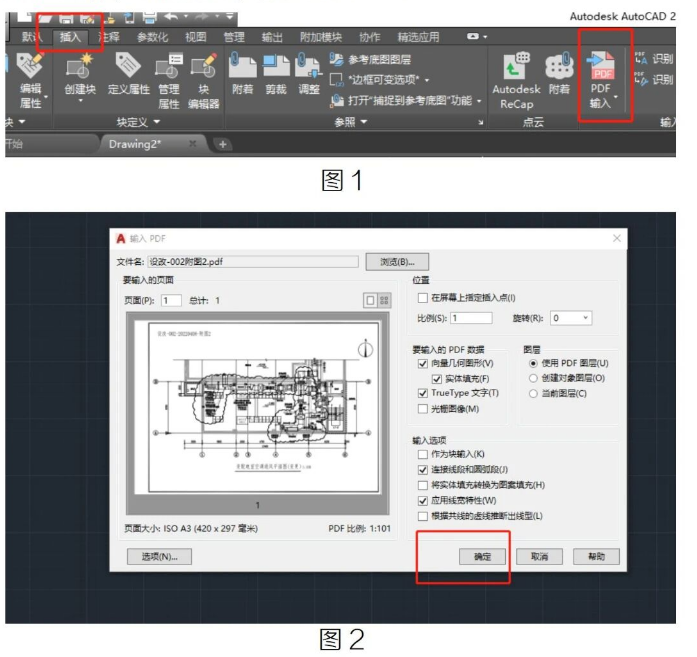Click the Options (选项) button
This screenshot has width=697, height=657.
pyautogui.click(x=159, y=557)
